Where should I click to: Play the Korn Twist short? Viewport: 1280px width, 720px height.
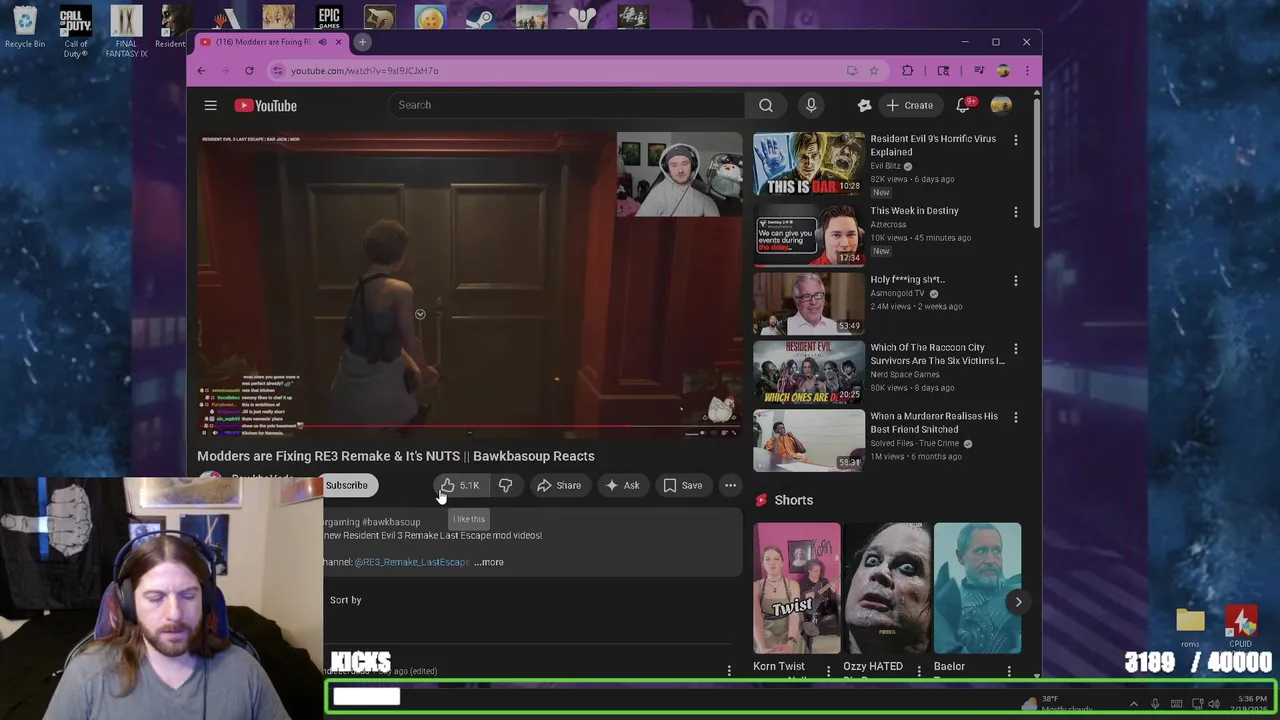pyautogui.click(x=797, y=588)
